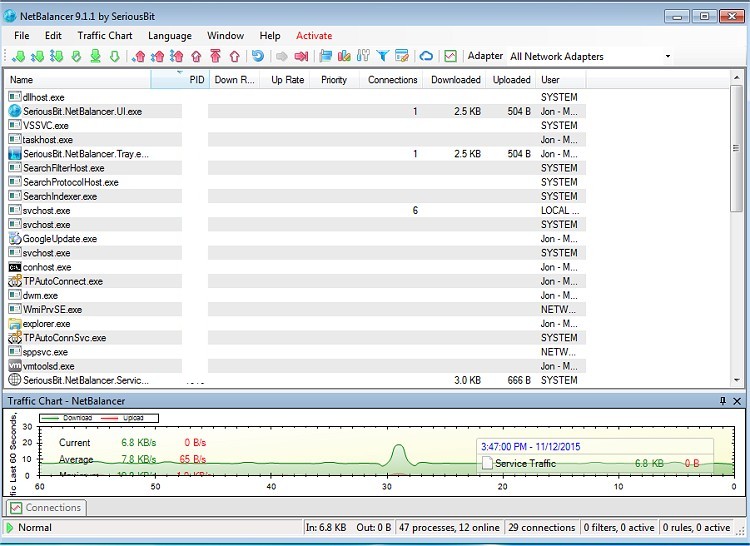Toggle auto-hide pin on Traffic Chart panel
Image resolution: width=750 pixels, height=546 pixels.
pos(723,401)
